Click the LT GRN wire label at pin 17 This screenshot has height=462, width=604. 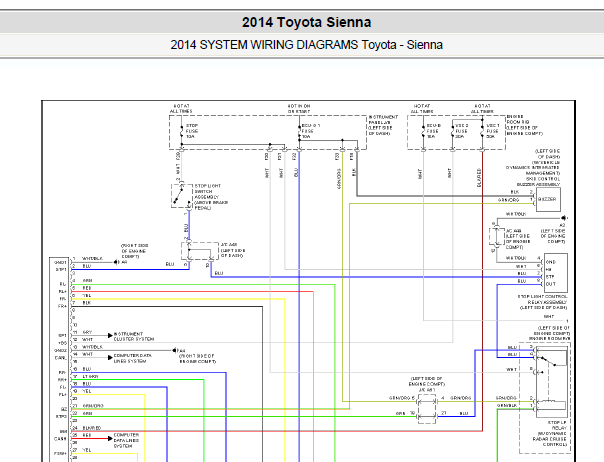[90, 376]
